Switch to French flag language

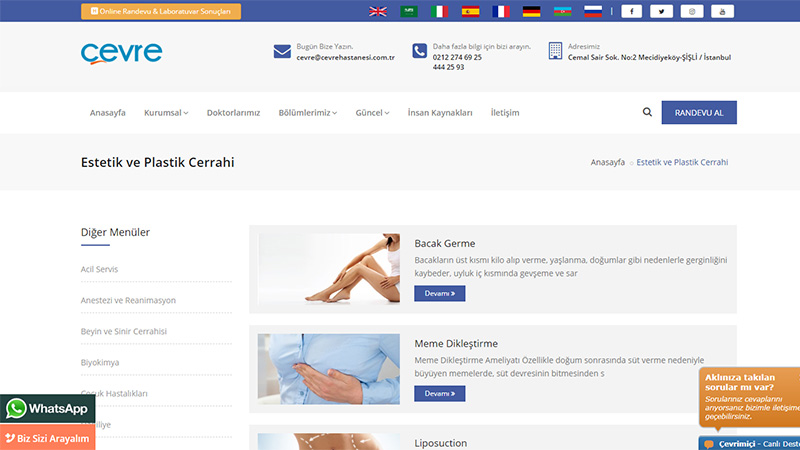(x=501, y=11)
